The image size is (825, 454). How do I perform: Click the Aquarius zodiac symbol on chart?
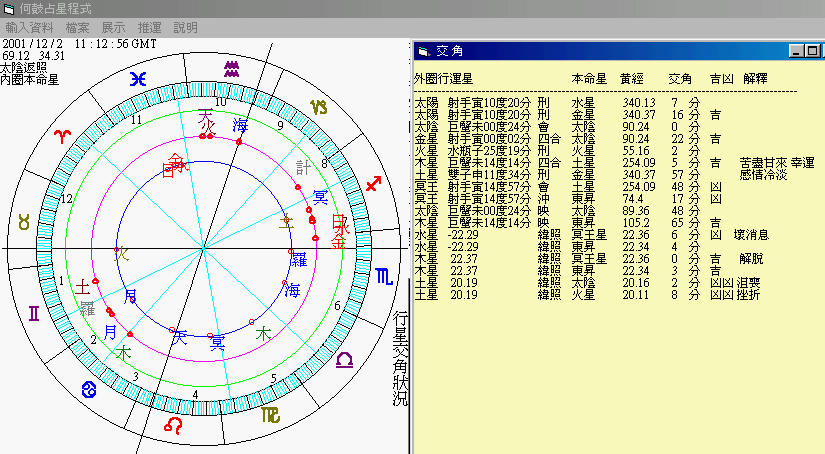pos(232,69)
